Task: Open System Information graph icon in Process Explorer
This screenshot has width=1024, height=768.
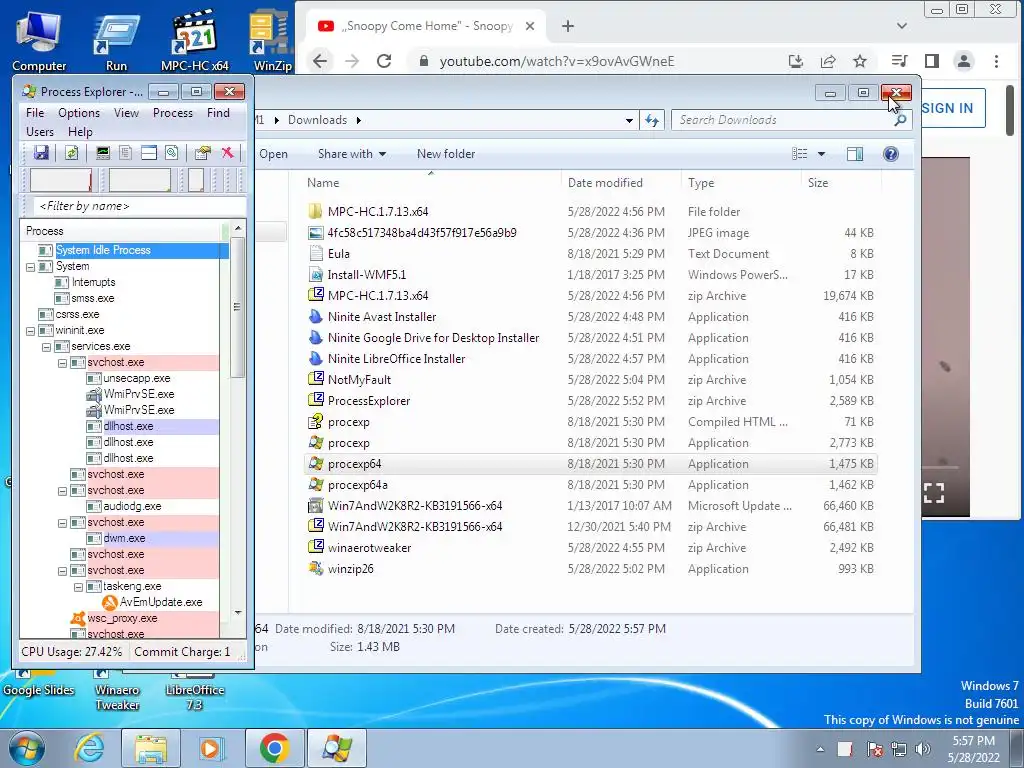Action: [x=103, y=153]
